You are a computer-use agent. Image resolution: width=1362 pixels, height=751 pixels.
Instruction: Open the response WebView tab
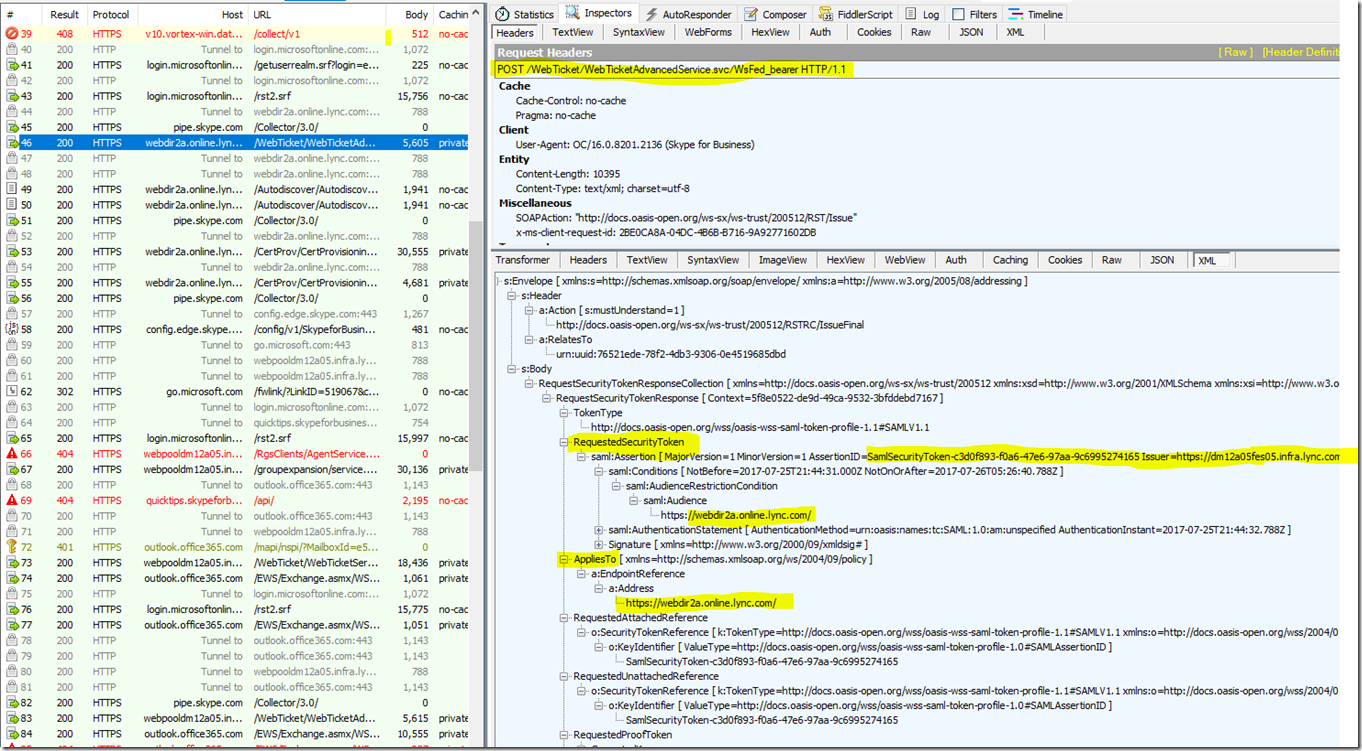(905, 260)
